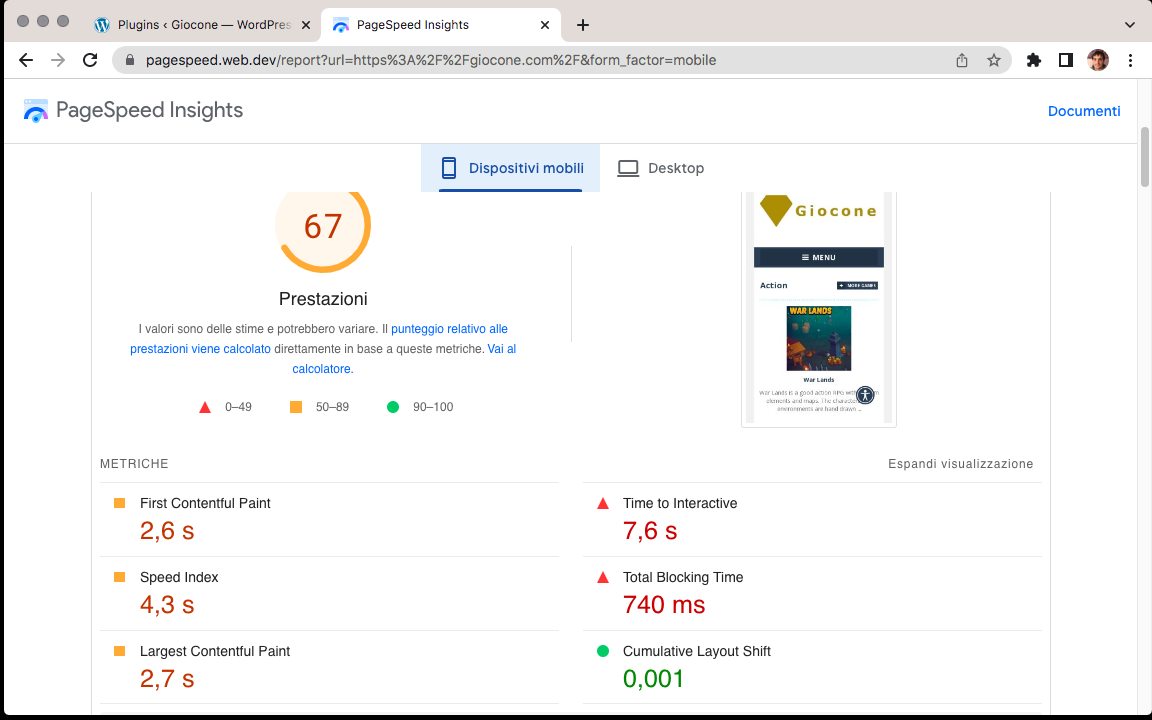Click Espandi visualizzazione
The height and width of the screenshot is (720, 1152).
pos(960,464)
